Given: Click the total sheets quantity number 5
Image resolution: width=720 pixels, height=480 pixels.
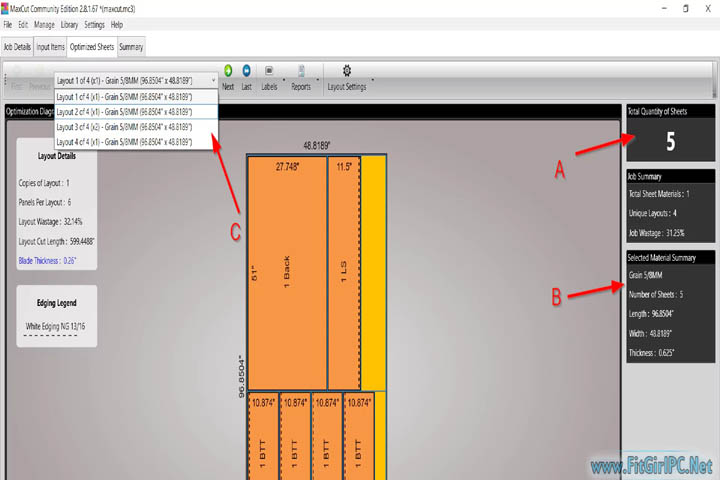Looking at the screenshot, I should (x=671, y=141).
